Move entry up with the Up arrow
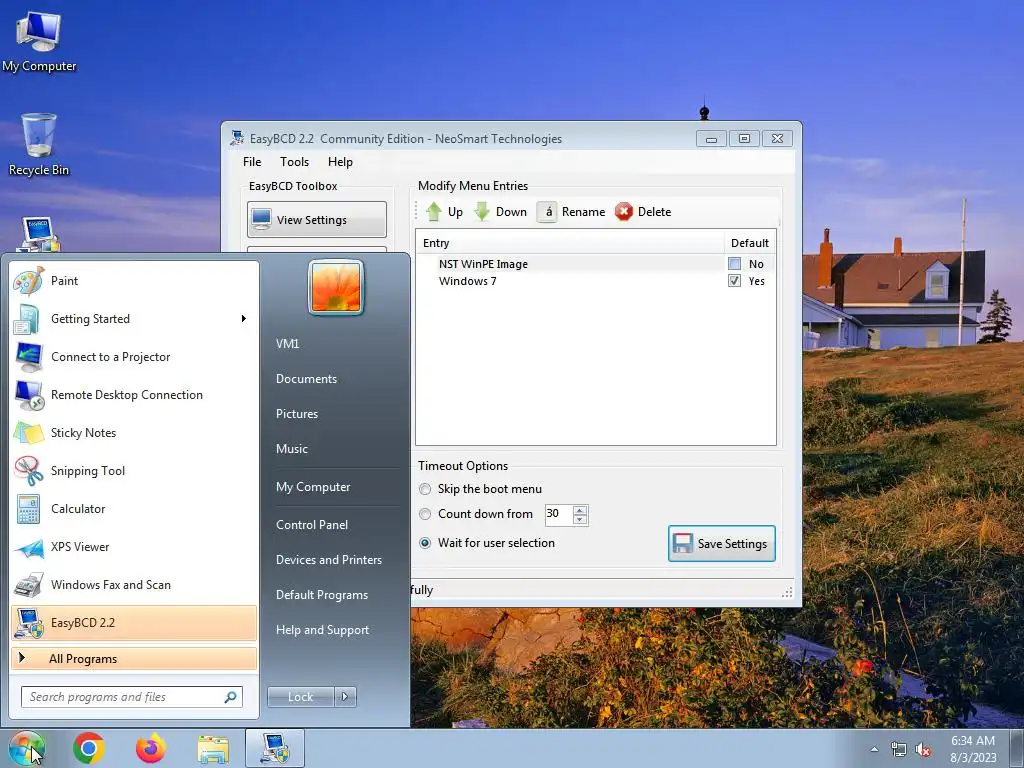This screenshot has height=768, width=1024. [444, 212]
